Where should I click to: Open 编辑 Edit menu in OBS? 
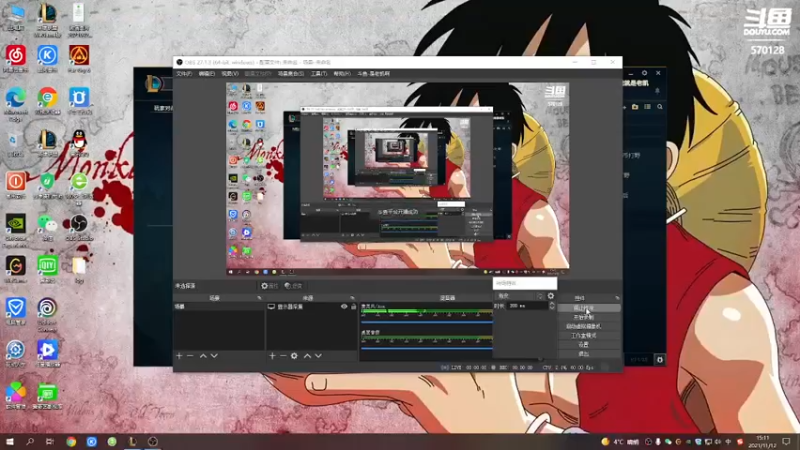[207, 74]
